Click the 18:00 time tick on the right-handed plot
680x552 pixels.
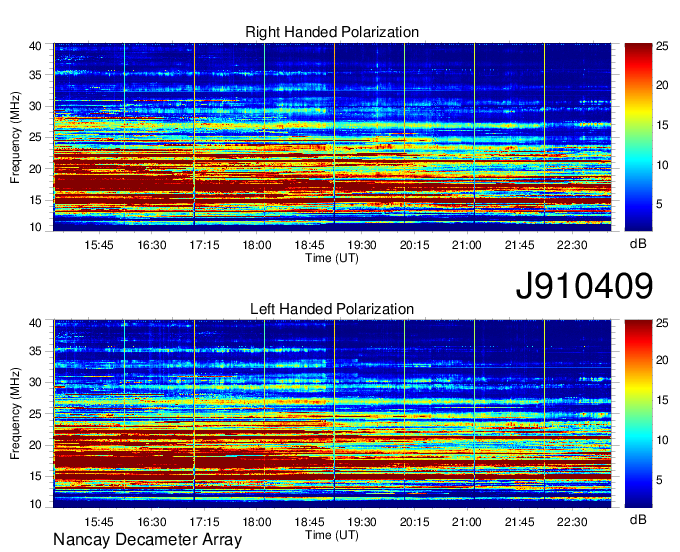pyautogui.click(x=257, y=245)
